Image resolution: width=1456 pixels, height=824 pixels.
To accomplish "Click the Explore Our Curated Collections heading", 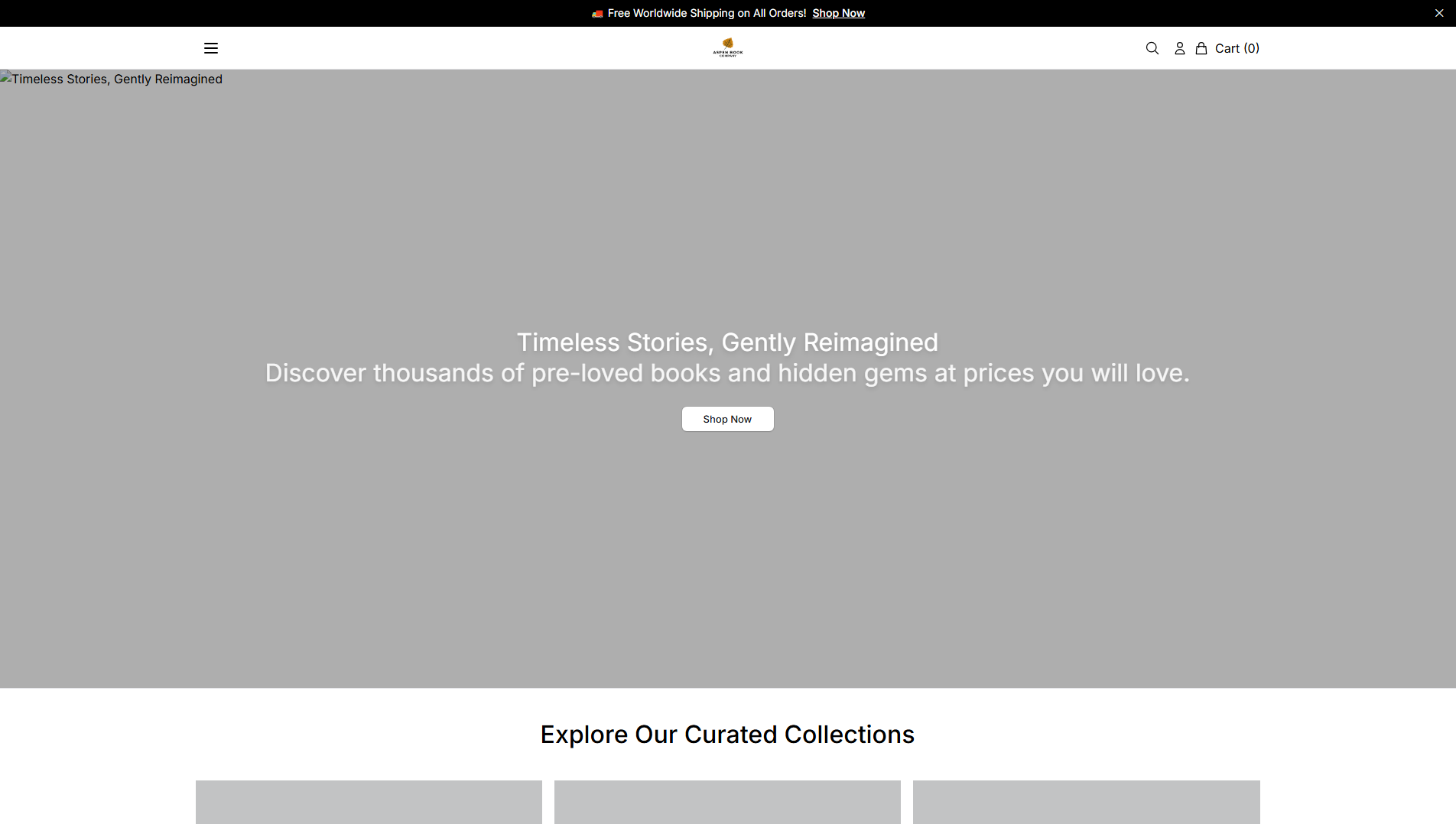I will click(x=728, y=735).
